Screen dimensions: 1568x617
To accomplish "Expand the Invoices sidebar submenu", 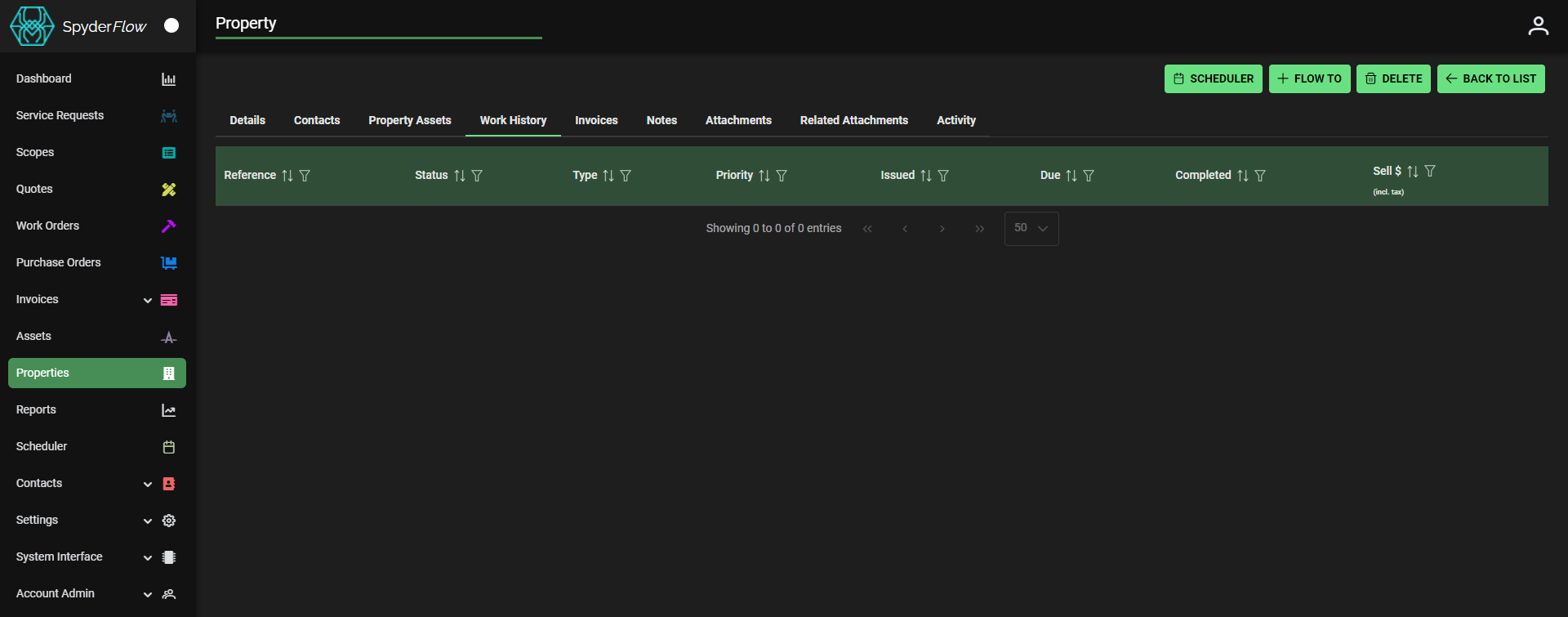I will coord(148,300).
